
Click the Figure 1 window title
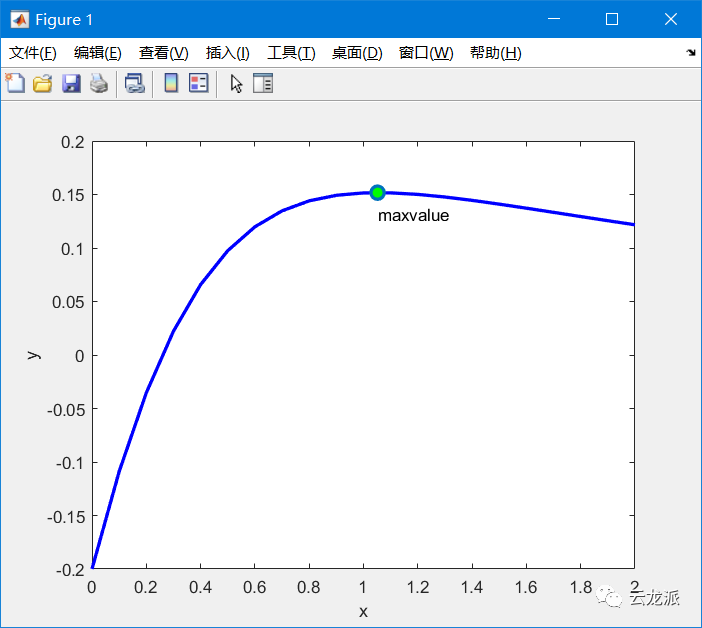point(64,20)
